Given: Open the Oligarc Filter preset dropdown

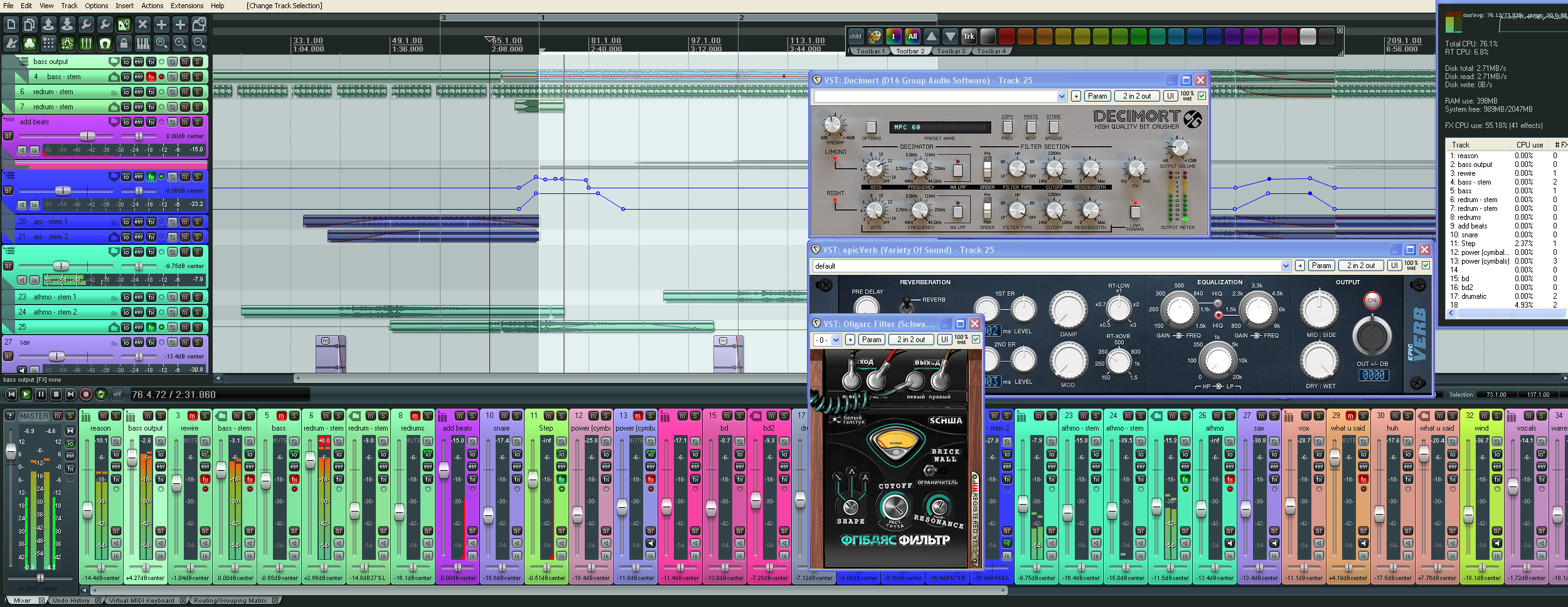Looking at the screenshot, I should [836, 340].
